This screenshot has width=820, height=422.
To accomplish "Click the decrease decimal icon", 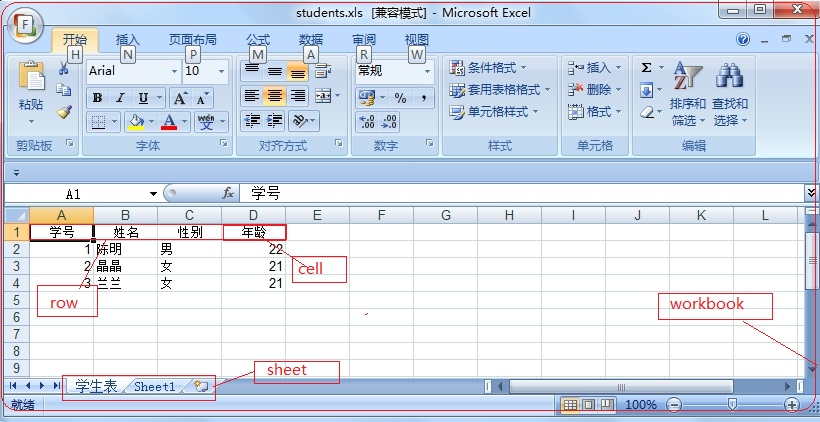I will (390, 121).
